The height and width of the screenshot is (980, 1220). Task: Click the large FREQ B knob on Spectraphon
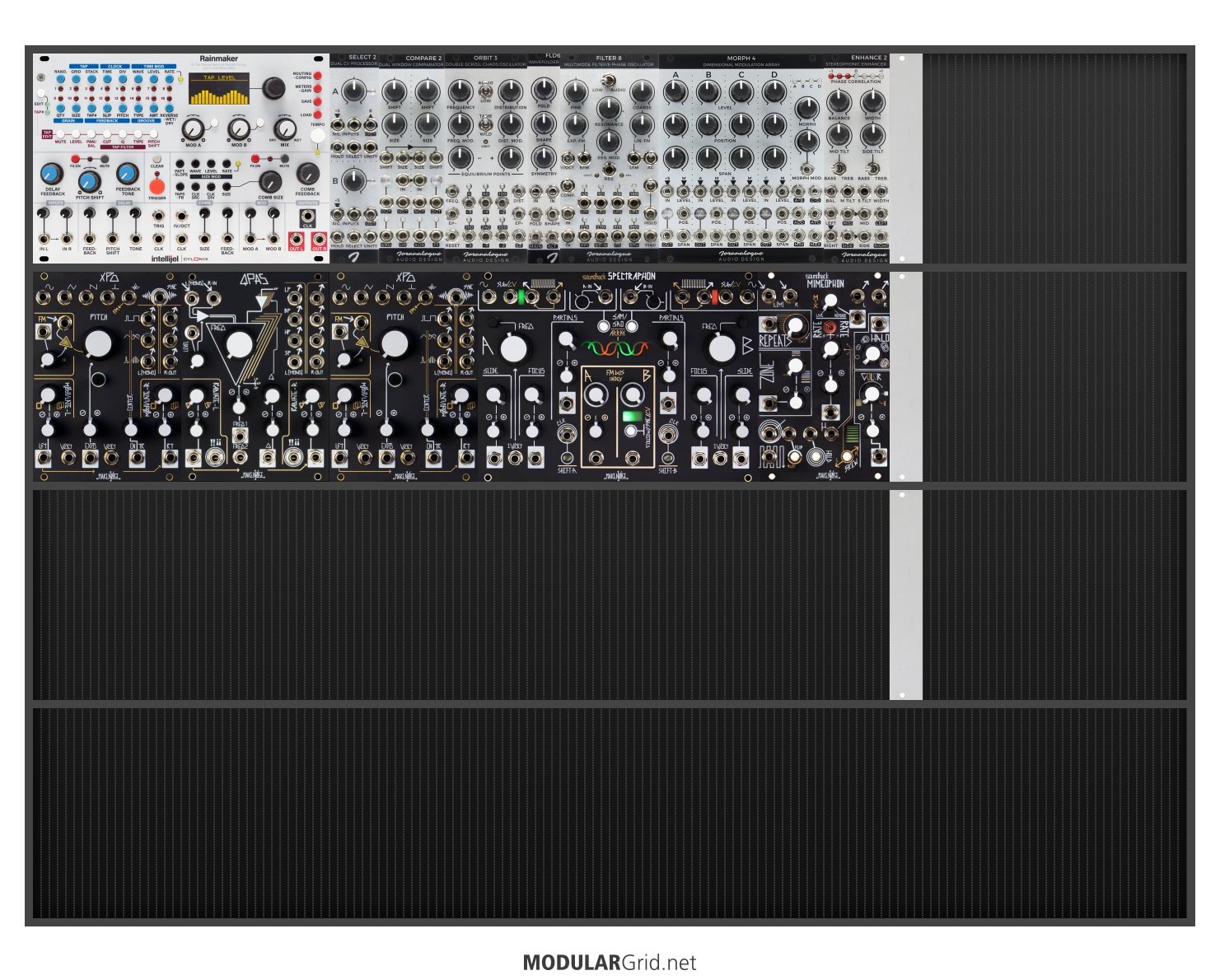(722, 348)
